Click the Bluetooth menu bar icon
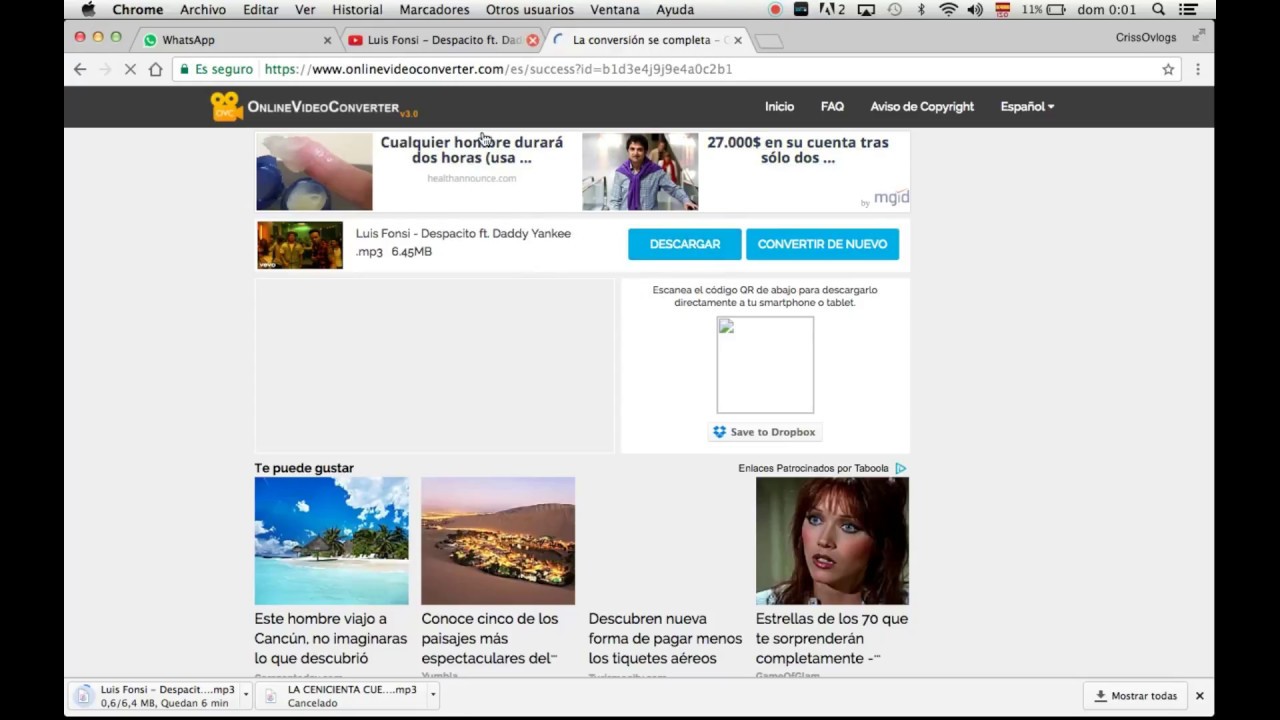 tap(921, 9)
